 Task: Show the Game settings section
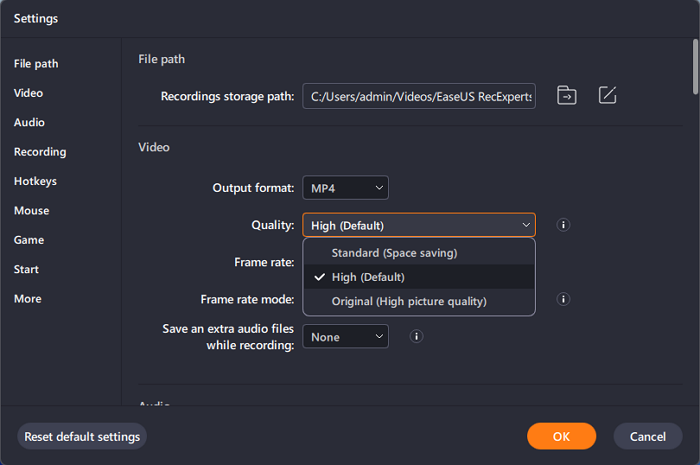(28, 240)
